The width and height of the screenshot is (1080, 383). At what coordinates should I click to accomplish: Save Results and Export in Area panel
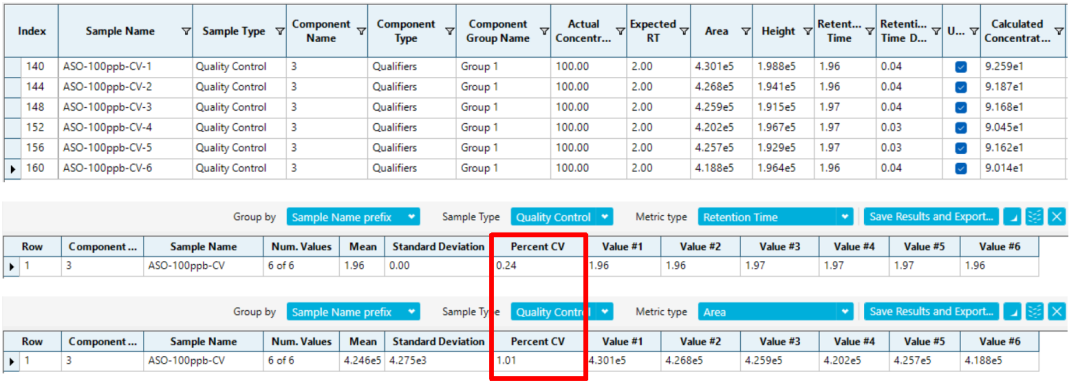[931, 312]
